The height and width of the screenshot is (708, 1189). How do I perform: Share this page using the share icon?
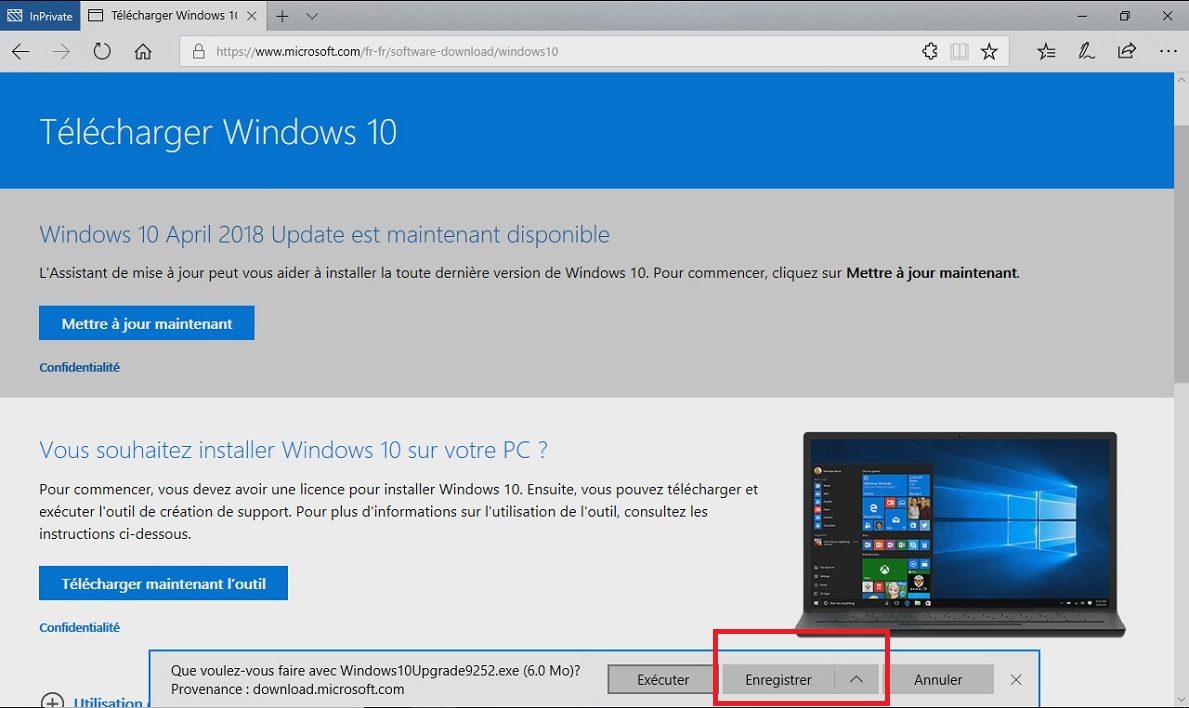[x=1127, y=52]
